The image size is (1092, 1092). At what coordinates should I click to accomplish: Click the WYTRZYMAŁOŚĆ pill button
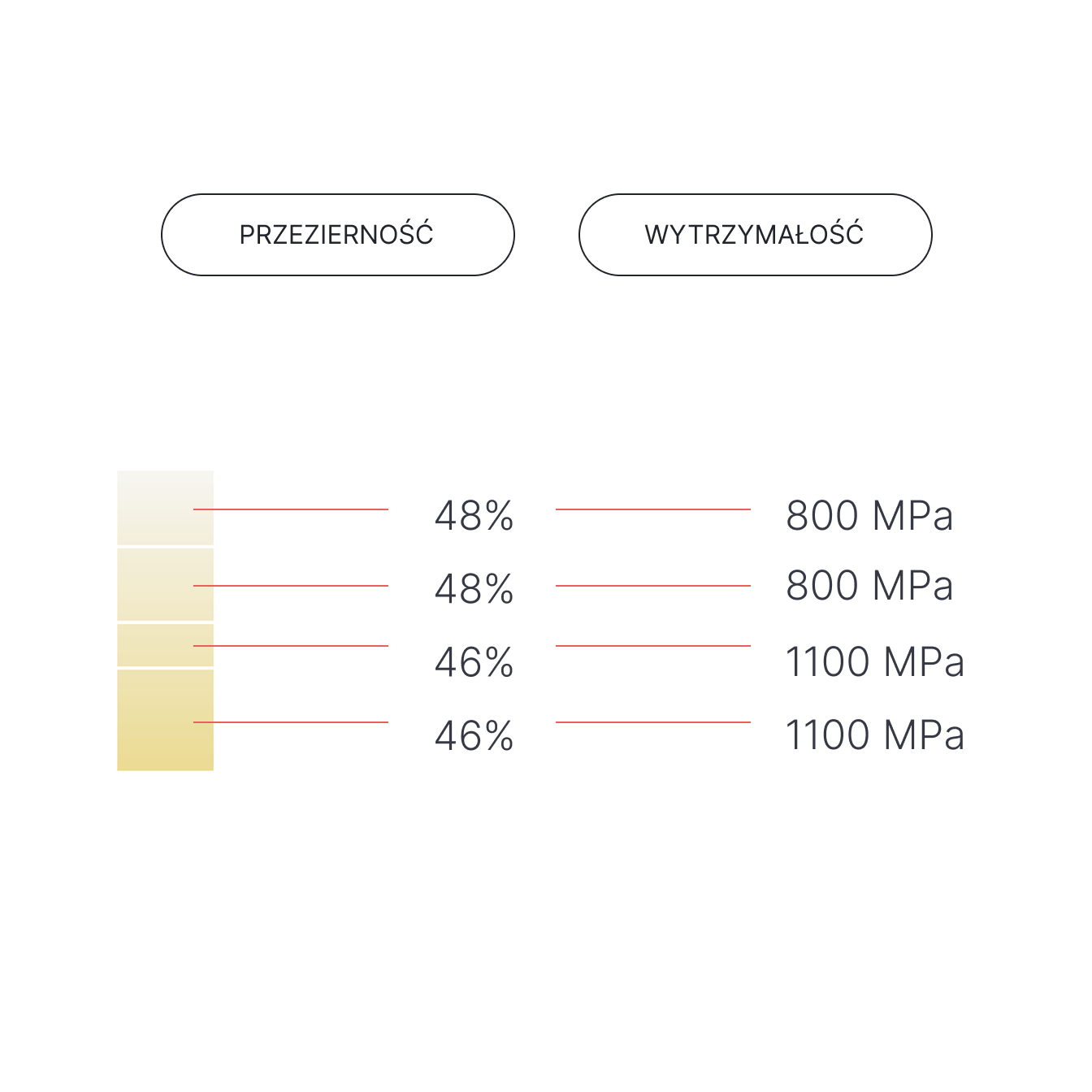point(755,235)
